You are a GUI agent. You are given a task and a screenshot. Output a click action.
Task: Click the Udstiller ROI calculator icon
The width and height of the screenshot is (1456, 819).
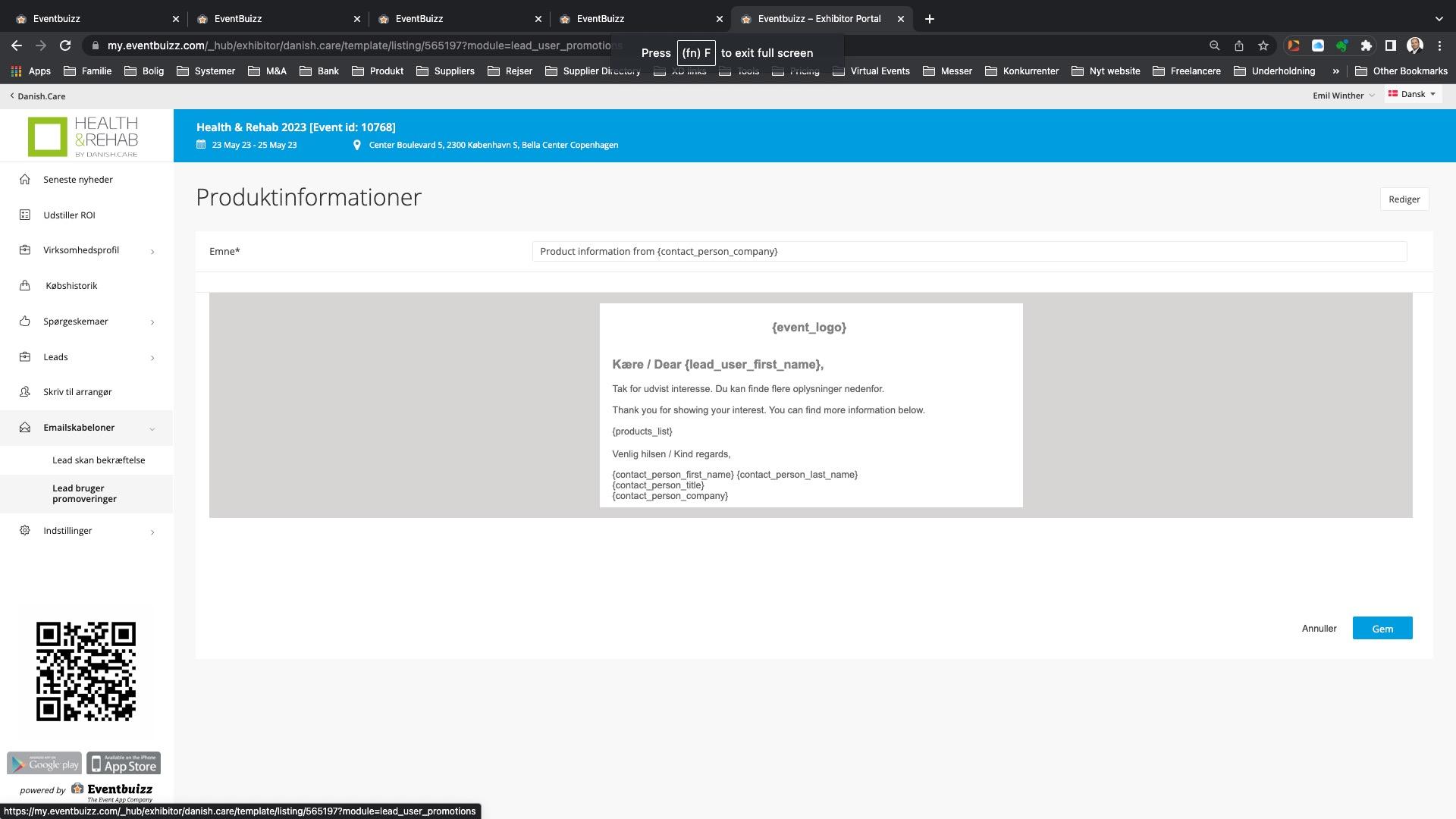pyautogui.click(x=25, y=215)
